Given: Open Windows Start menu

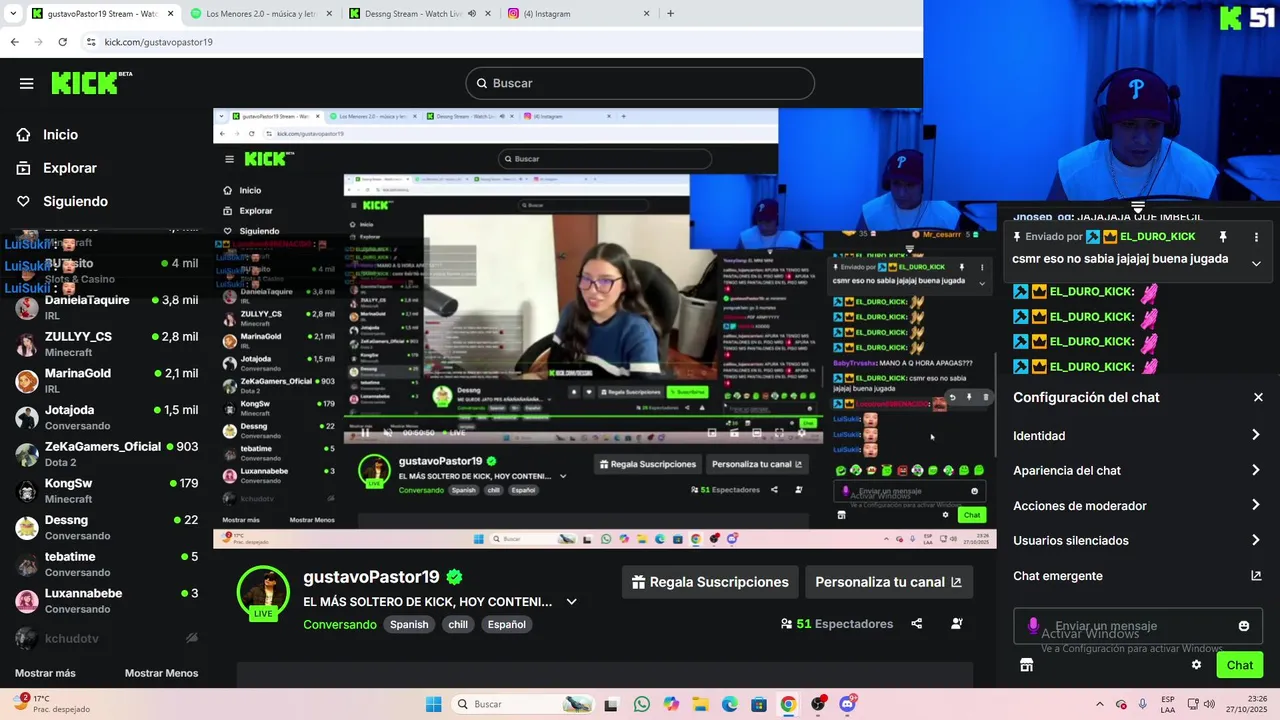Looking at the screenshot, I should pos(433,704).
